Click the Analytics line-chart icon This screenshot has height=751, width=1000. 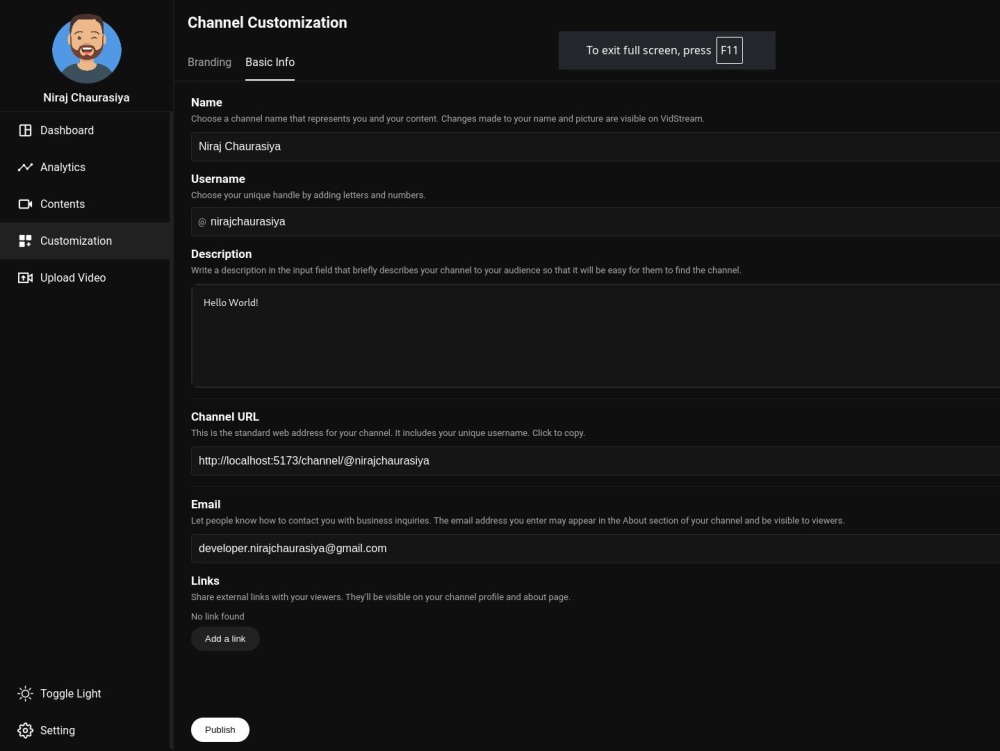point(25,167)
